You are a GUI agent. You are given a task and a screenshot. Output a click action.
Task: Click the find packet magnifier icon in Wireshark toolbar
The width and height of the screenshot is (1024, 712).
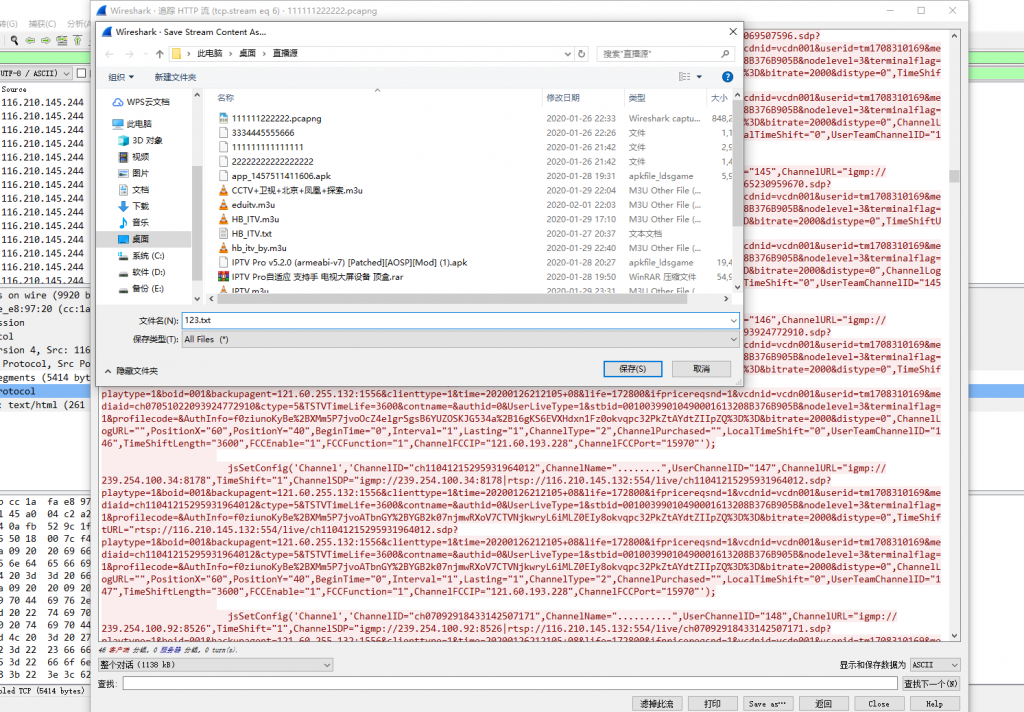[x=14, y=40]
